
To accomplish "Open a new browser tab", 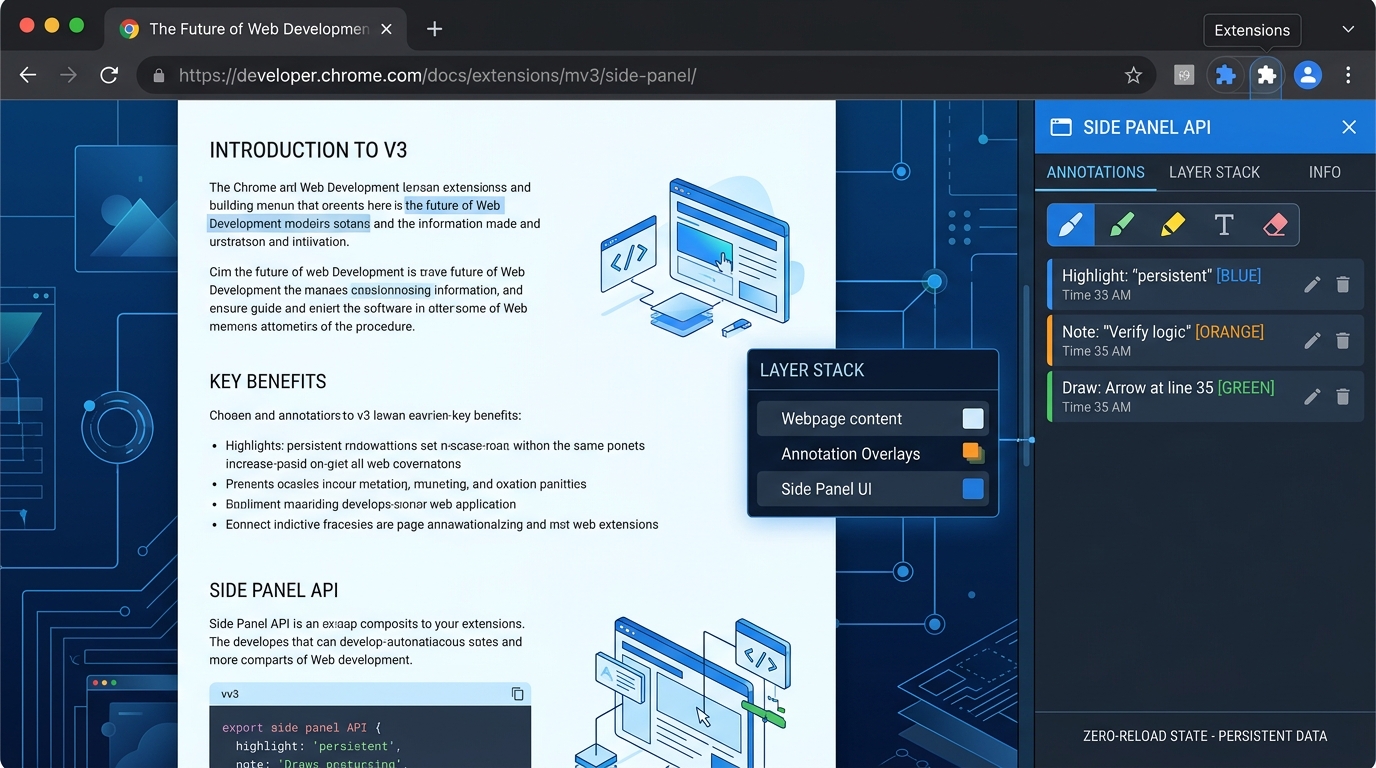I will point(434,29).
